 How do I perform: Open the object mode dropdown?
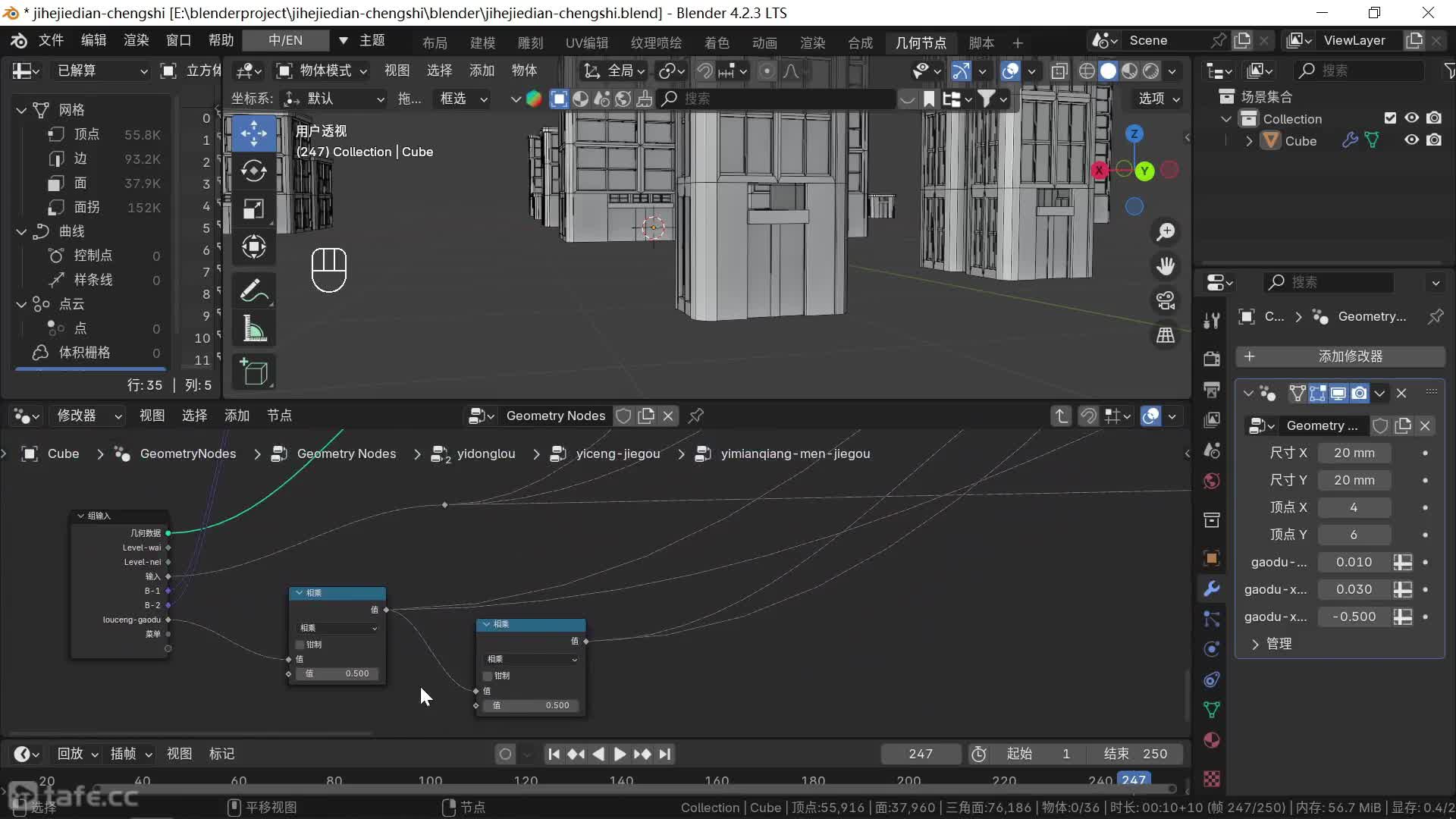click(322, 71)
